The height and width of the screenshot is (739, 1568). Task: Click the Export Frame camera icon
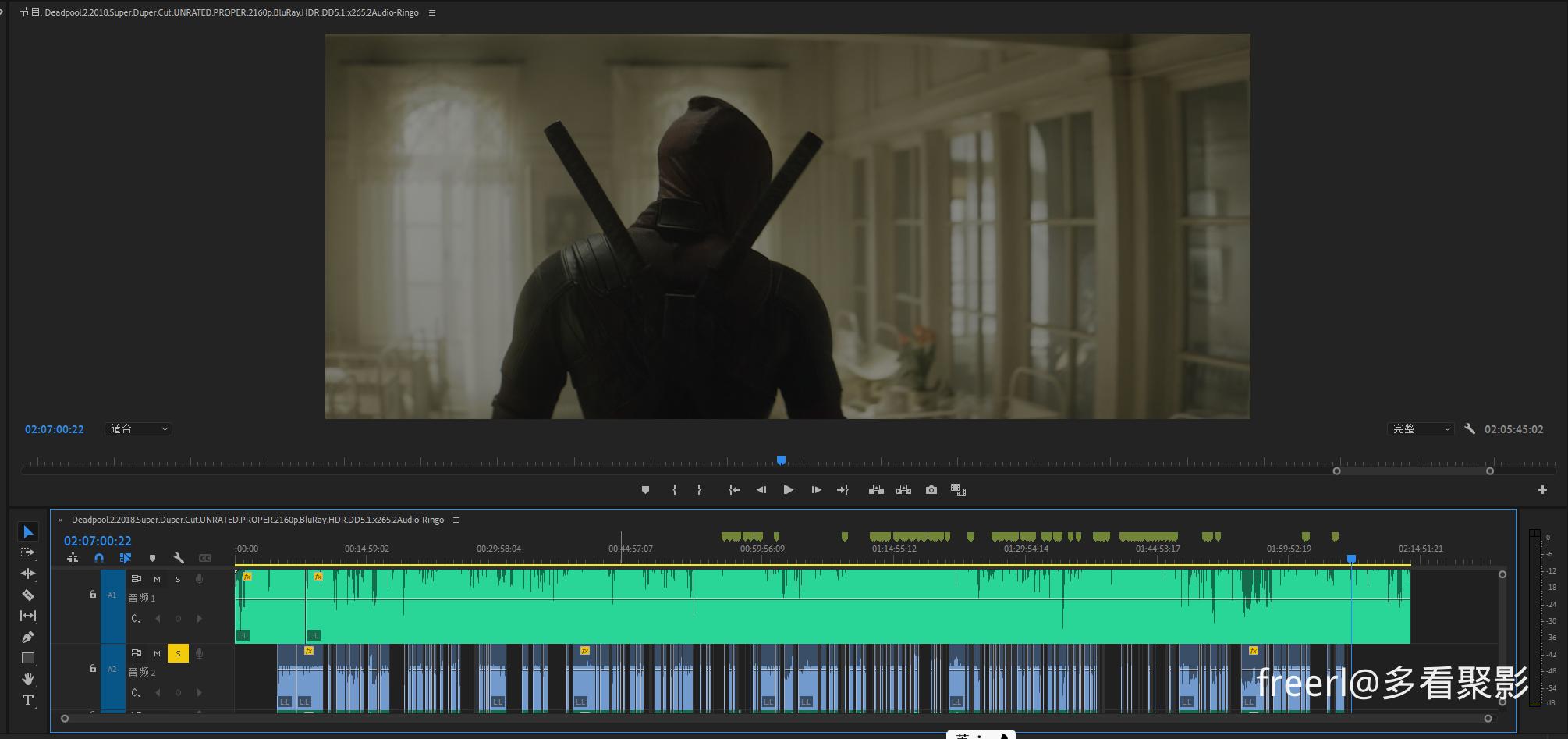click(x=931, y=490)
